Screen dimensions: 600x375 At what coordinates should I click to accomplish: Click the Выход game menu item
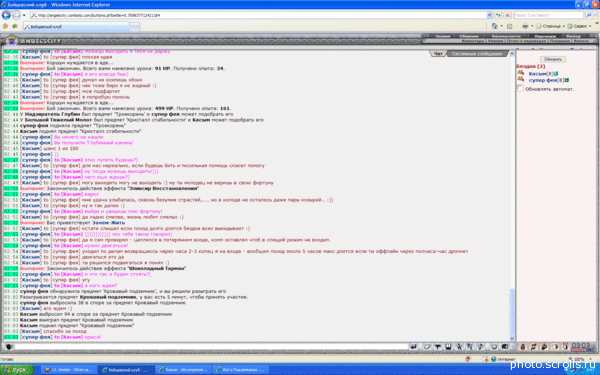pos(573,36)
